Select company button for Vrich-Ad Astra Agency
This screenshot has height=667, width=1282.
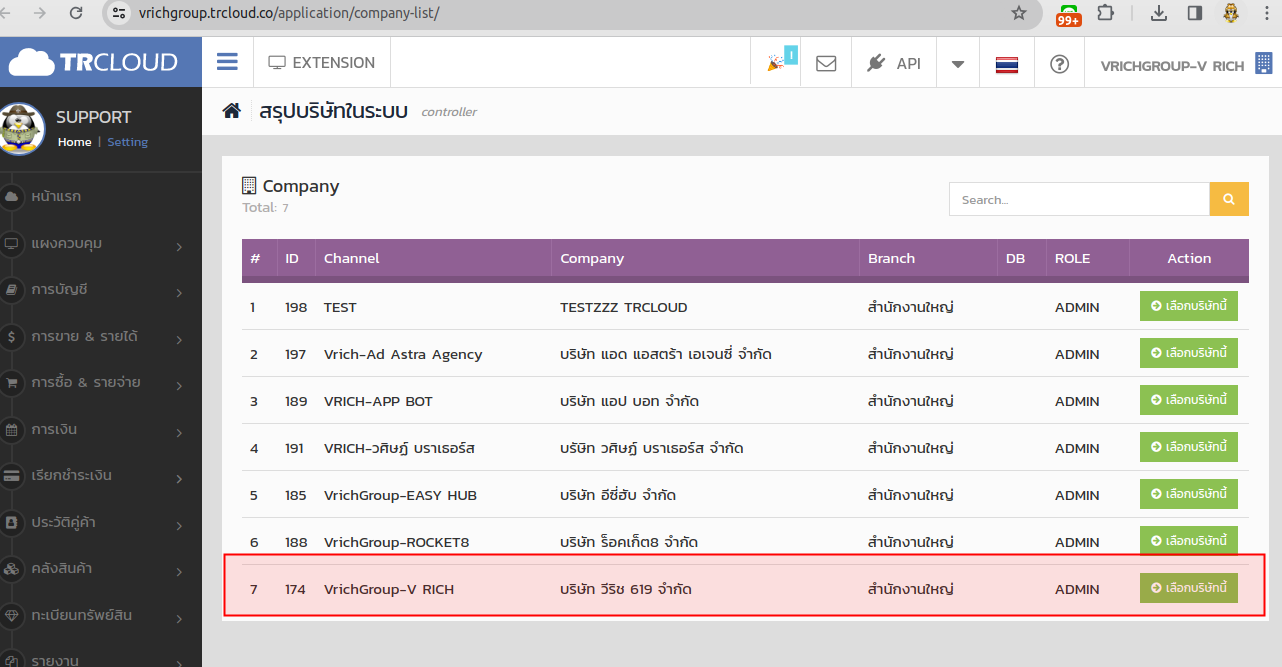click(1189, 353)
